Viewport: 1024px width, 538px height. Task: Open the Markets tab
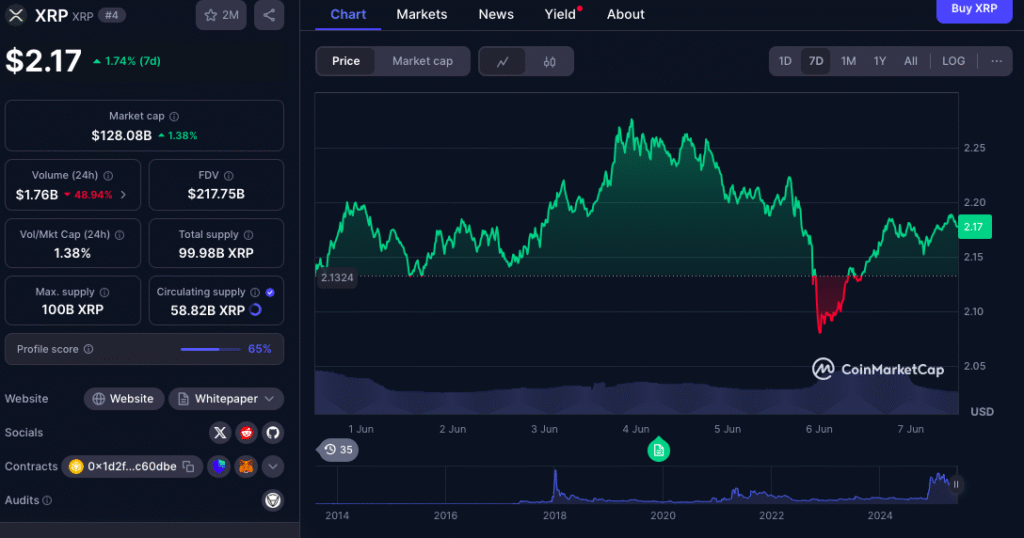pyautogui.click(x=422, y=14)
